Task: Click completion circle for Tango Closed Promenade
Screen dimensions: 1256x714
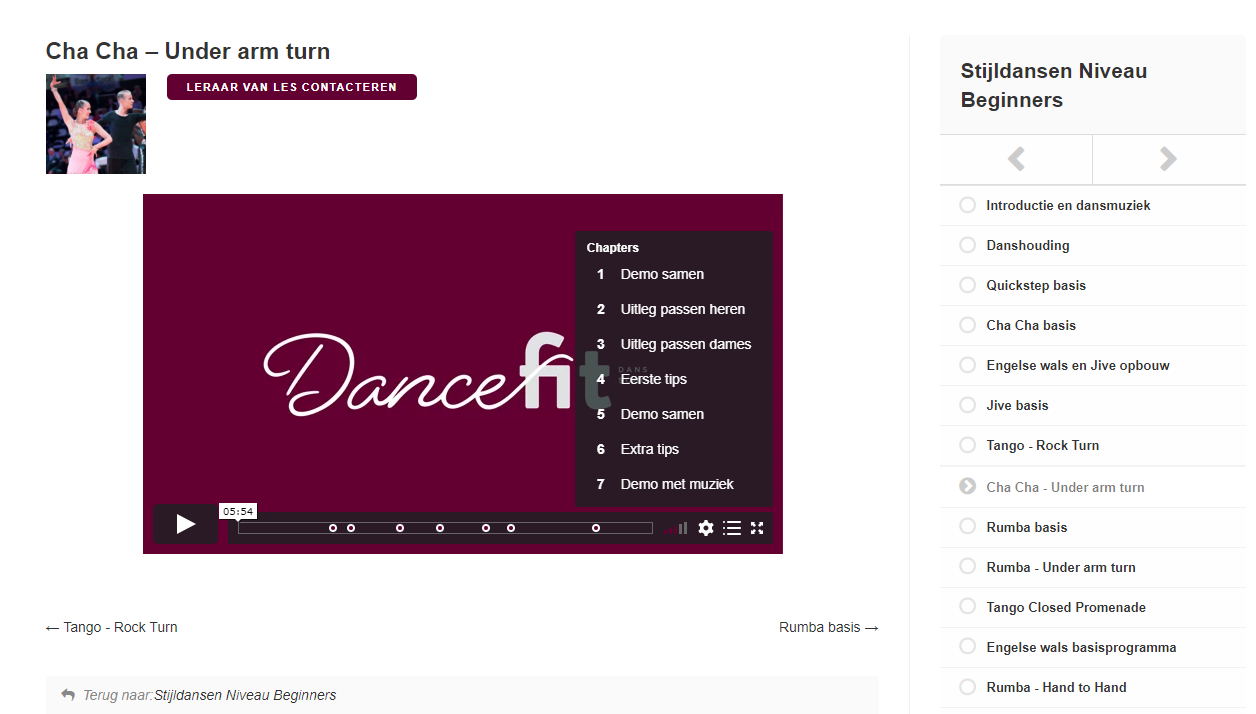Action: pos(967,607)
